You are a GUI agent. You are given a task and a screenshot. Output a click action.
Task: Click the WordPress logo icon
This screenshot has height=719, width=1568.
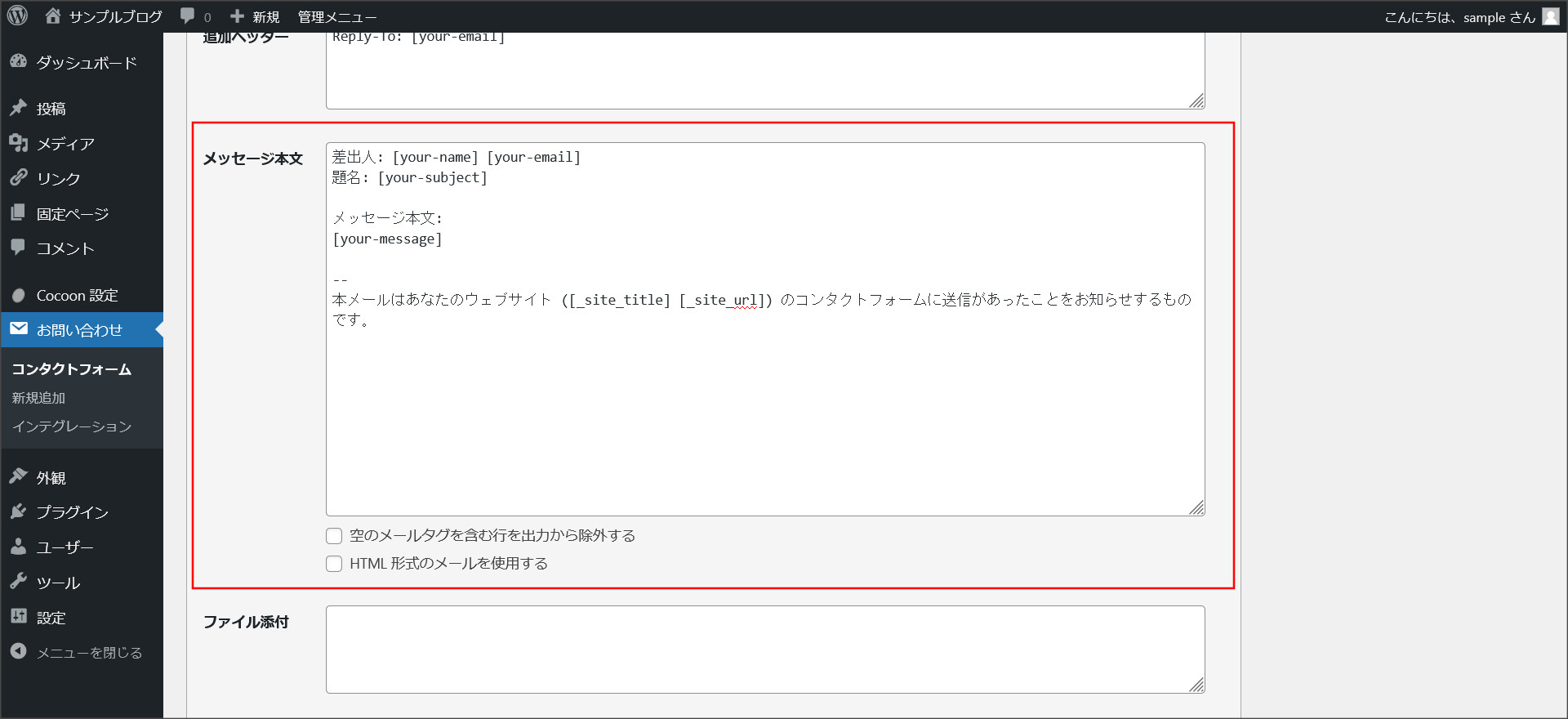point(17,16)
